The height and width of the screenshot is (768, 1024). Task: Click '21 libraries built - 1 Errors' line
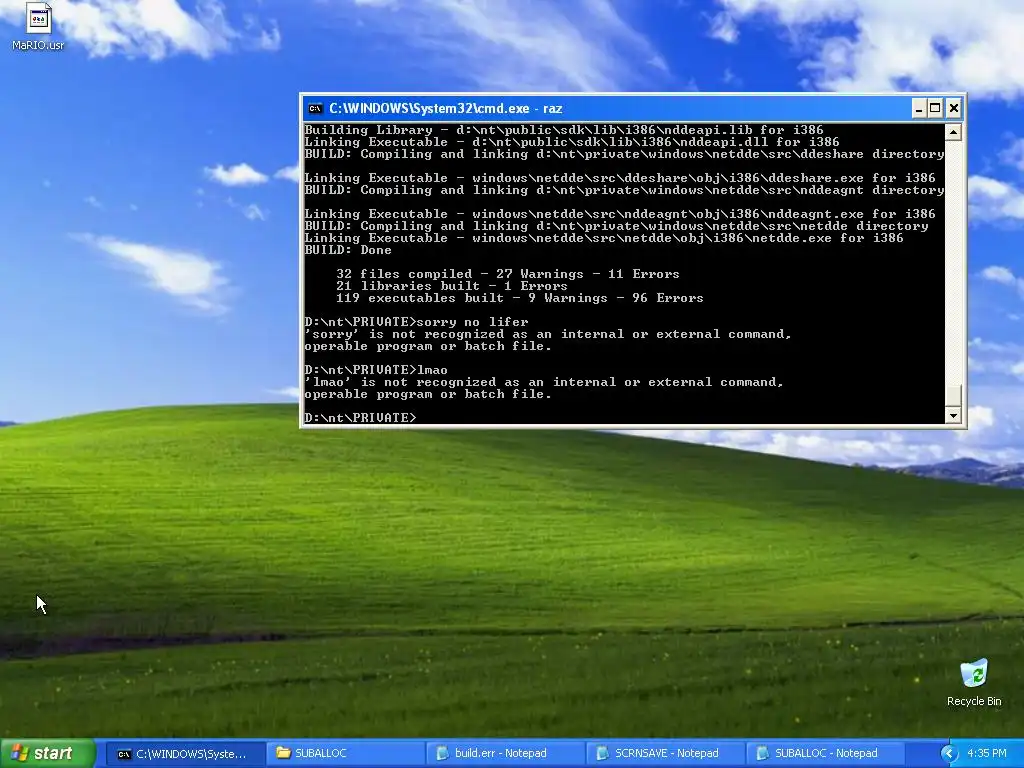451,286
